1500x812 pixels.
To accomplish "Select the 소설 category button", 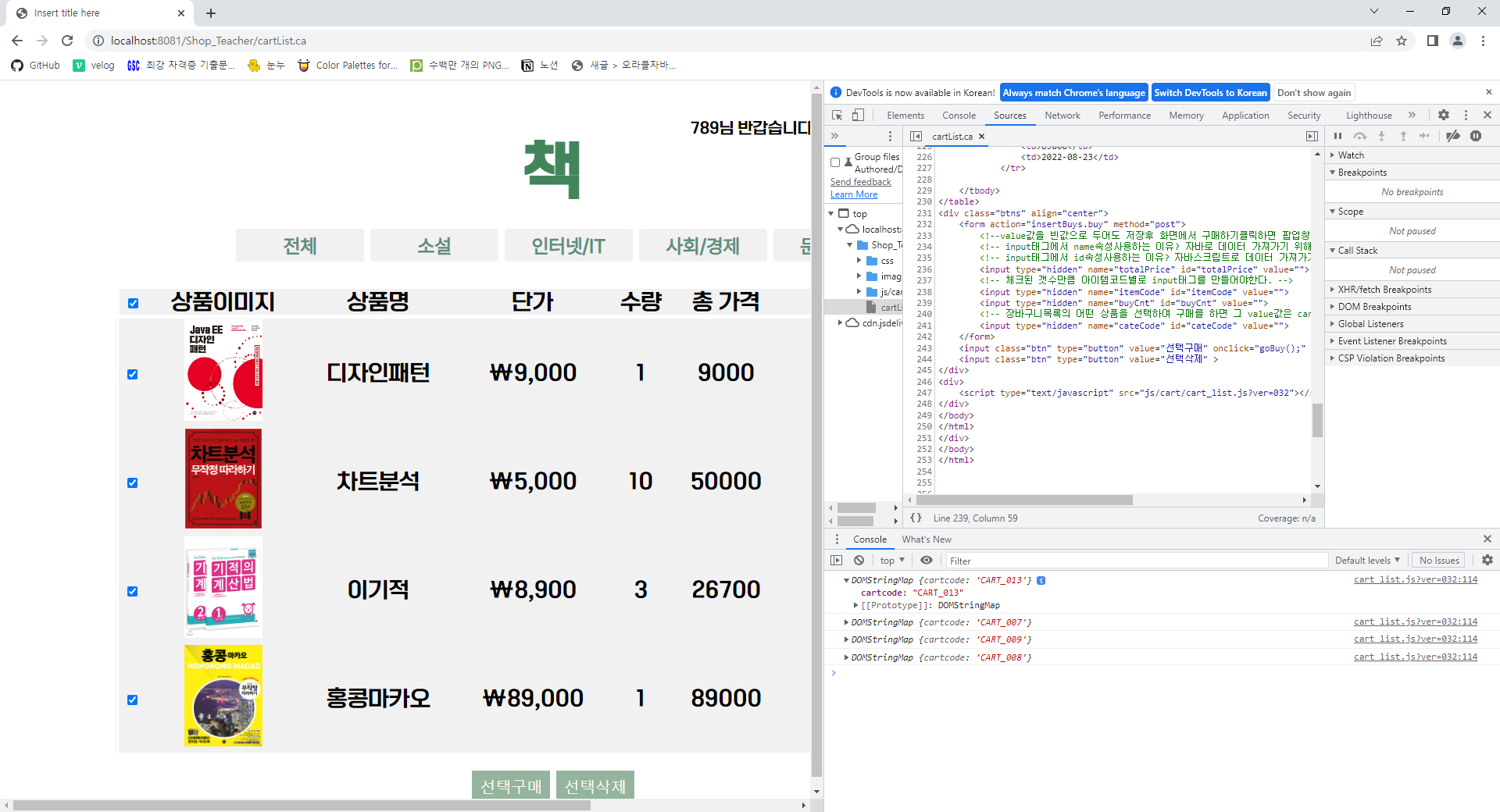I will [434, 245].
